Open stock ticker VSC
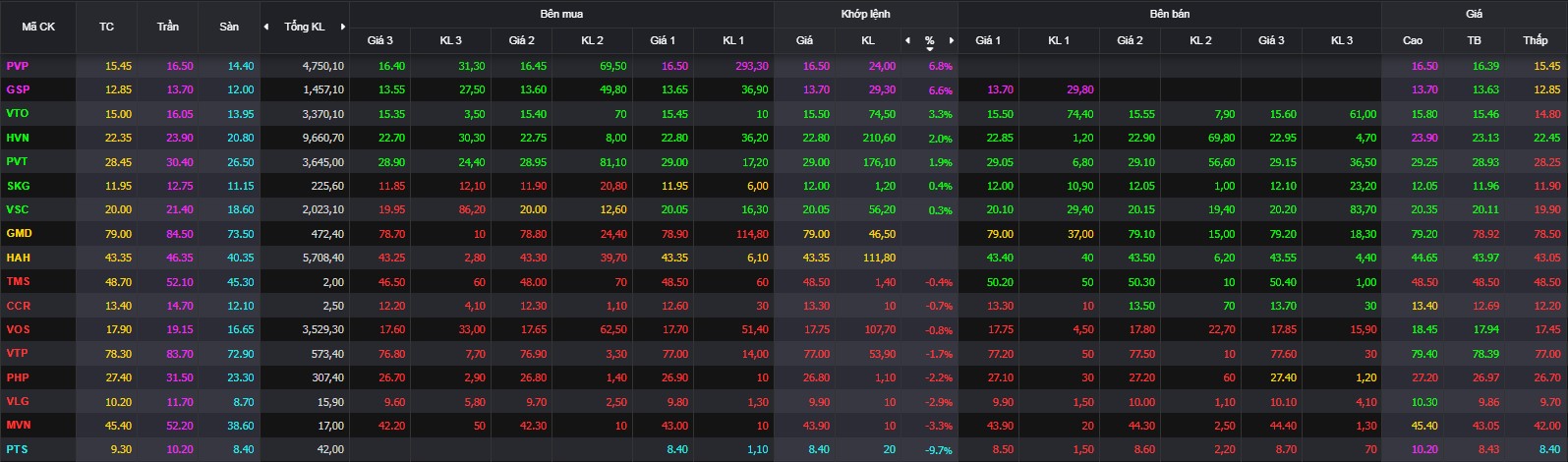 coord(18,209)
